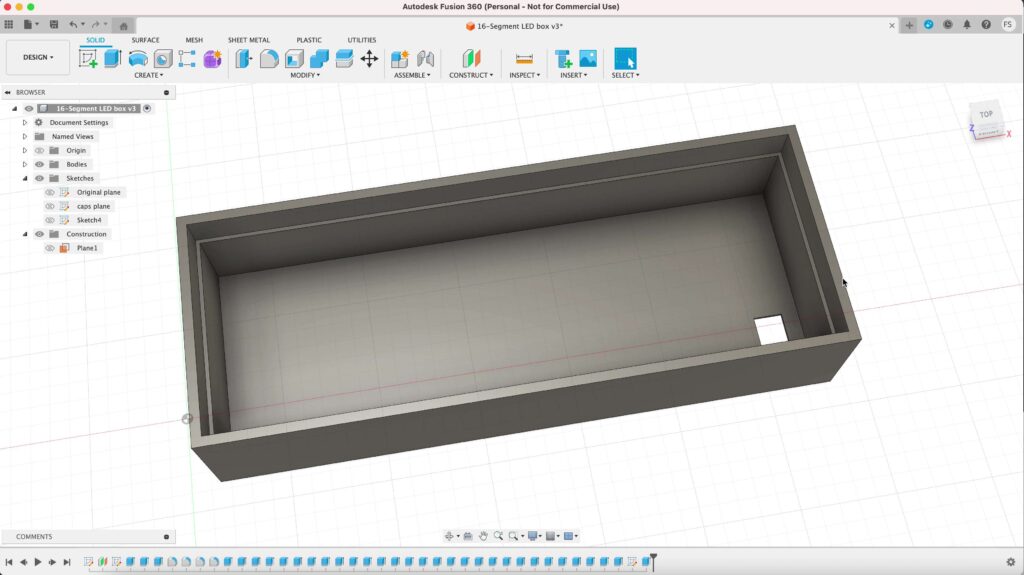Switch to the SHEET METAL tab
The width and height of the screenshot is (1024, 575).
tap(249, 40)
